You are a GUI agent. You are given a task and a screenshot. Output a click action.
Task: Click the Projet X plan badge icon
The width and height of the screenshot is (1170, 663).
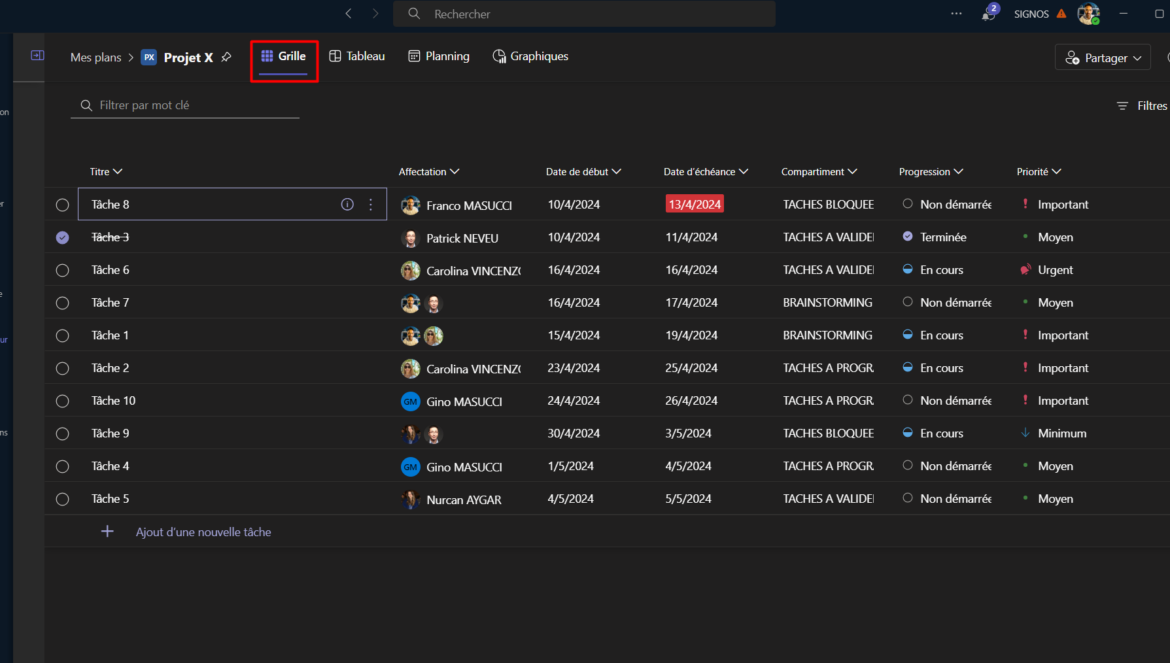pos(149,57)
